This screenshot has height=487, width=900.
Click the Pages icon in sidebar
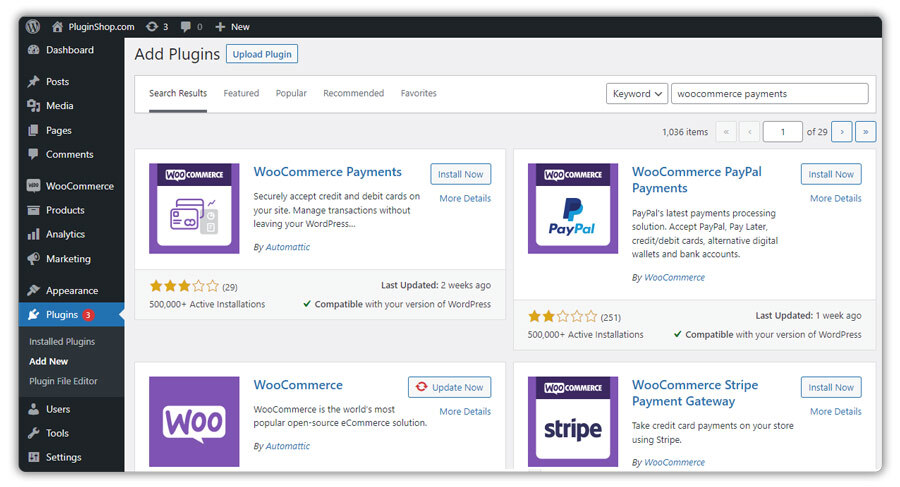coord(33,130)
